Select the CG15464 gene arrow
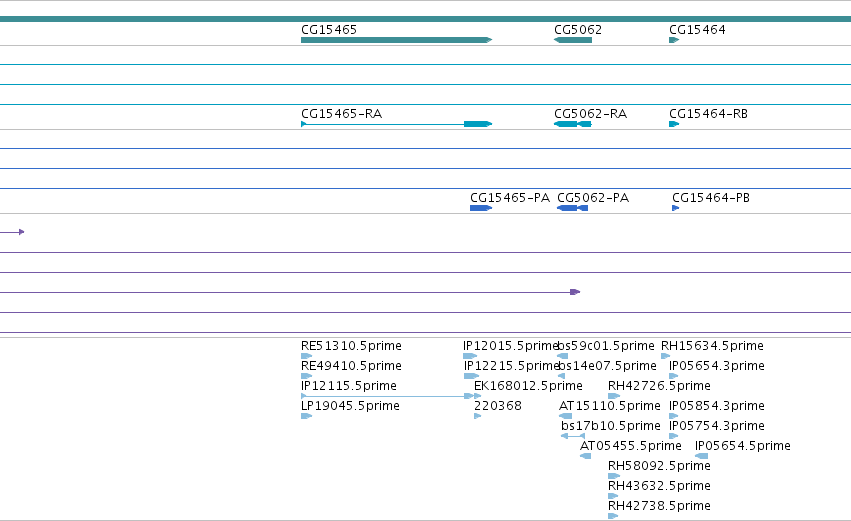This screenshot has width=851, height=521. click(x=674, y=40)
